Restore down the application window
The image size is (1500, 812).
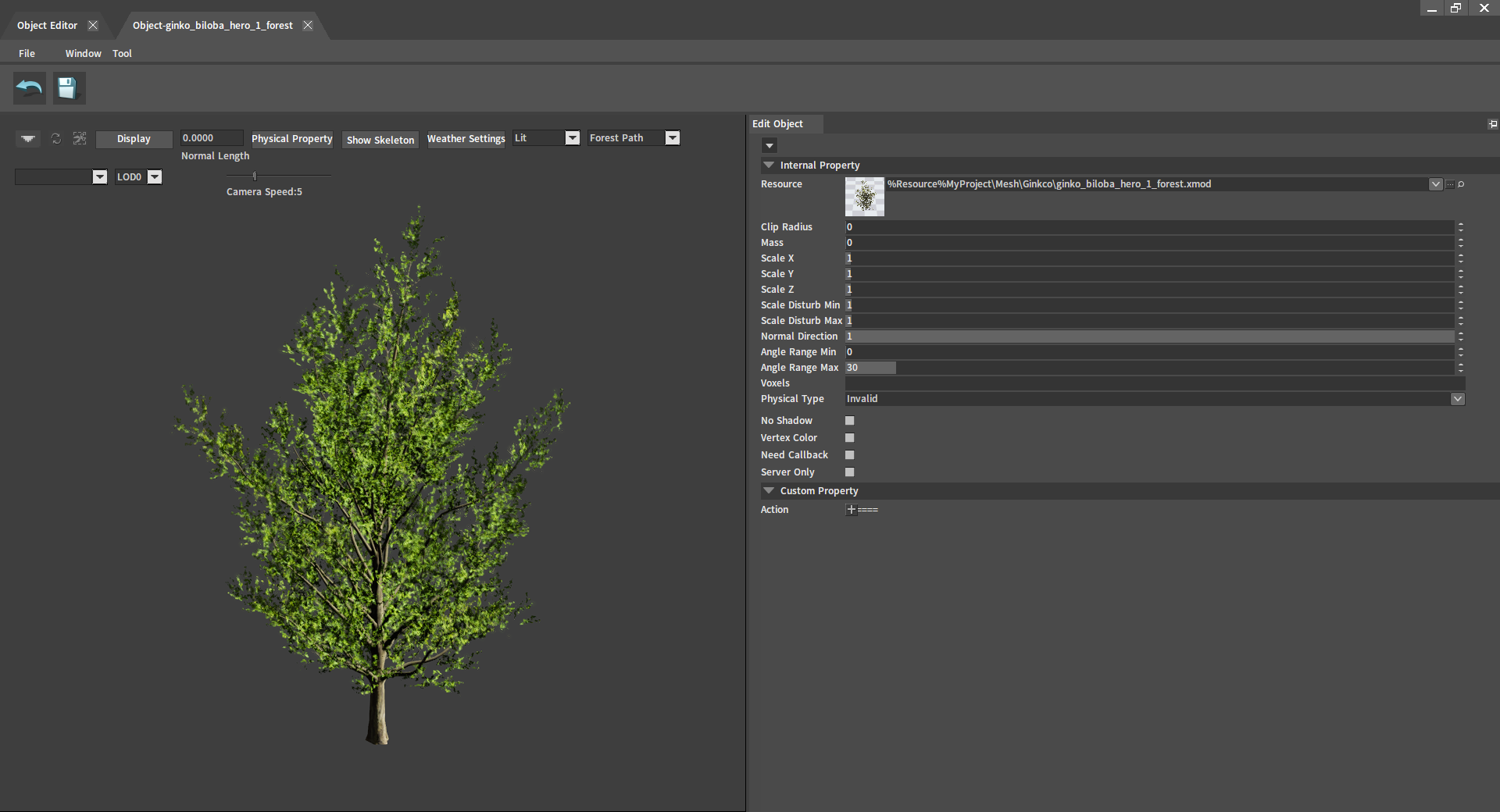pyautogui.click(x=1455, y=8)
